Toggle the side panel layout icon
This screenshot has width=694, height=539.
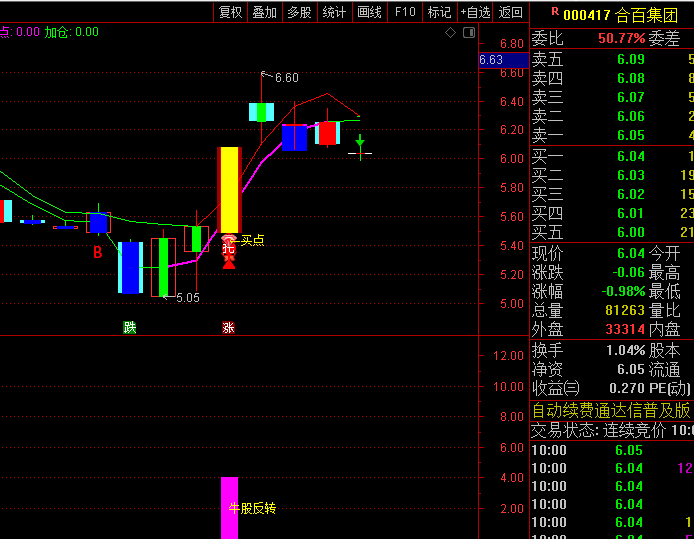tap(469, 32)
